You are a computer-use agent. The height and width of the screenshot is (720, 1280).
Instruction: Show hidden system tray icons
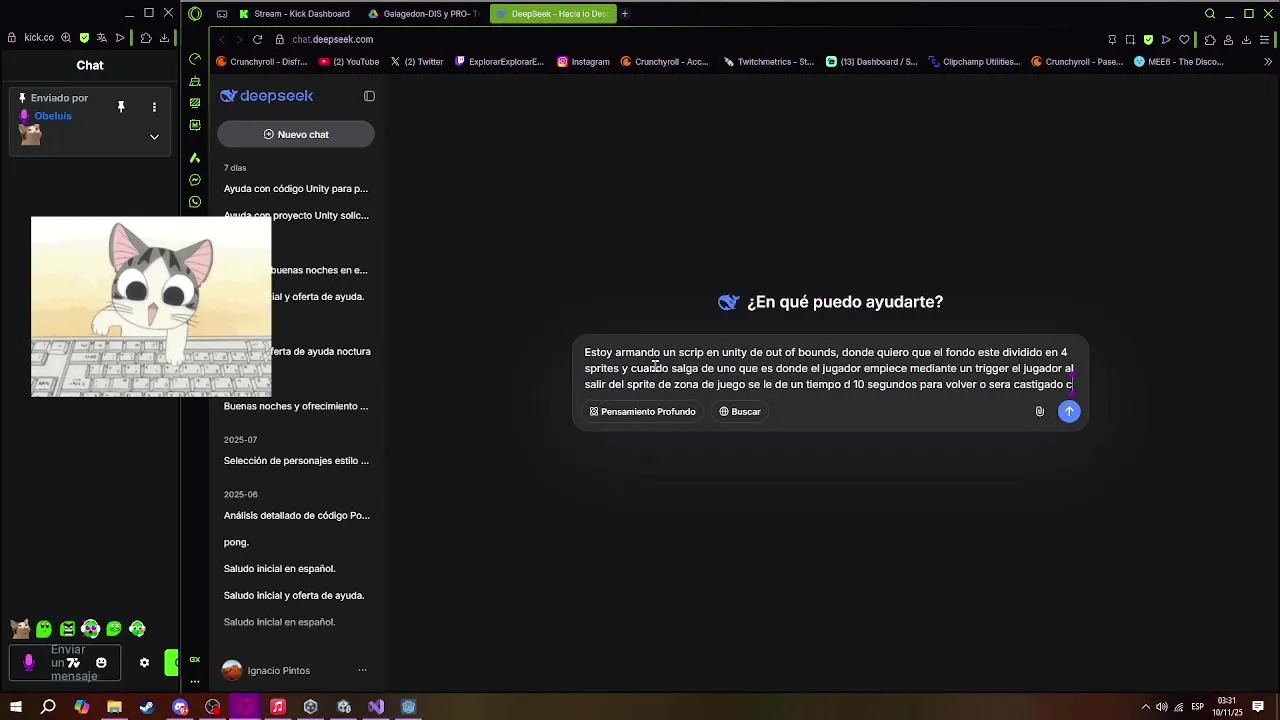[1146, 707]
